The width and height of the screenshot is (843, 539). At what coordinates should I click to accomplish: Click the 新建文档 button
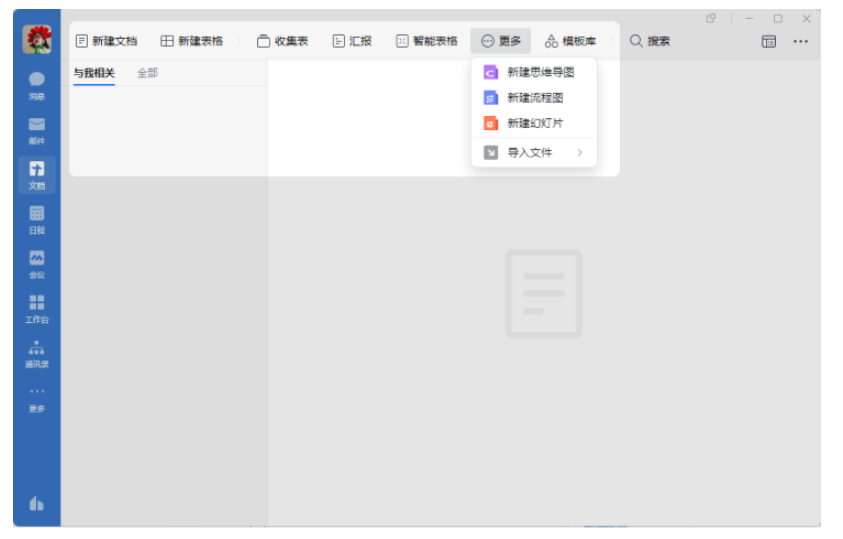[106, 41]
